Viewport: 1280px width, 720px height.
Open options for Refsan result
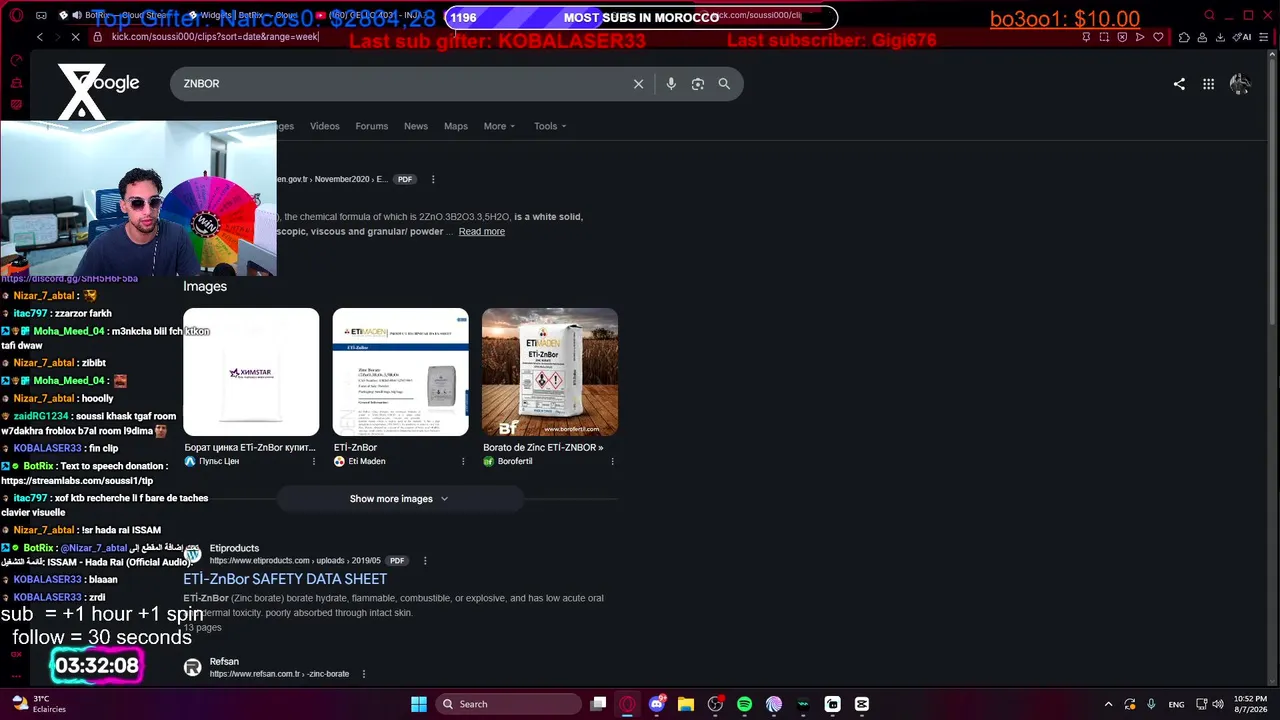point(363,674)
